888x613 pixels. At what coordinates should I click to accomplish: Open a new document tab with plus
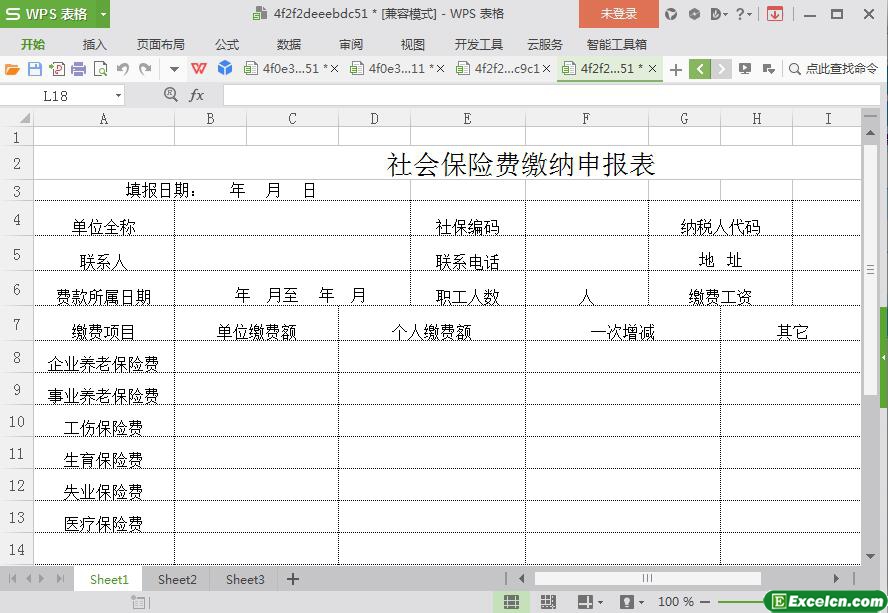pyautogui.click(x=676, y=69)
